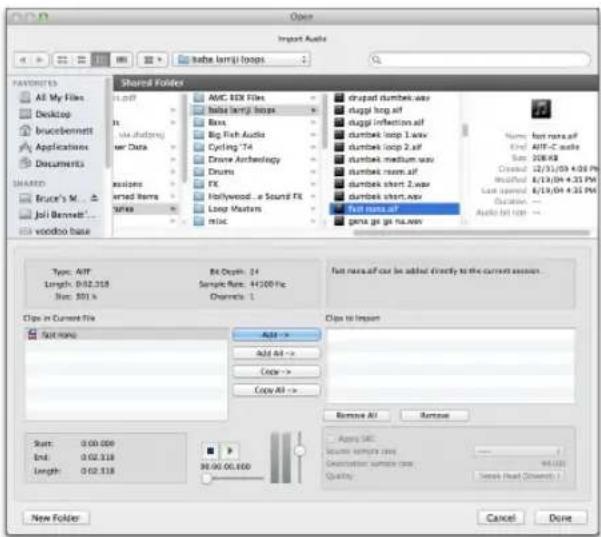The image size is (601, 537).
Task: Select file dumbek loop 1.wav
Action: pos(395,135)
